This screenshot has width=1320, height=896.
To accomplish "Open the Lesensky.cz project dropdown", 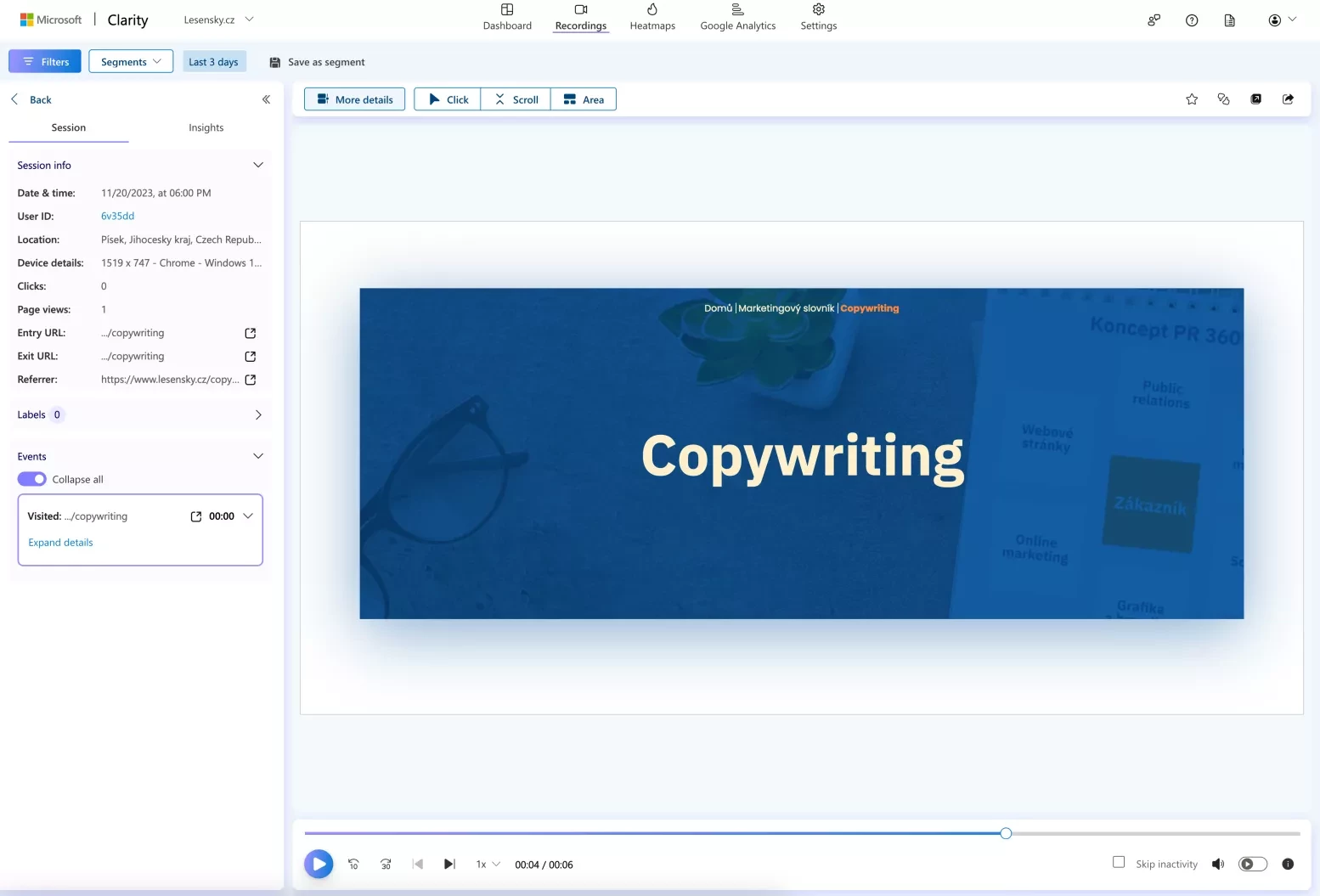I will (218, 20).
